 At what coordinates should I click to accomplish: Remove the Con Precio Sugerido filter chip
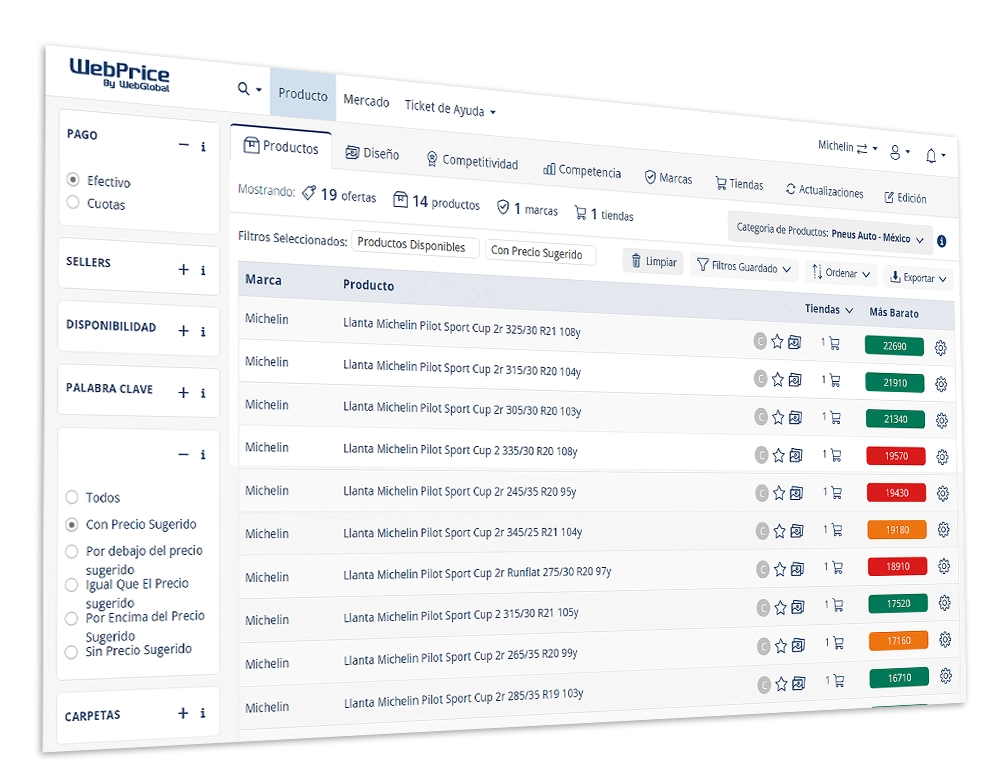540,253
